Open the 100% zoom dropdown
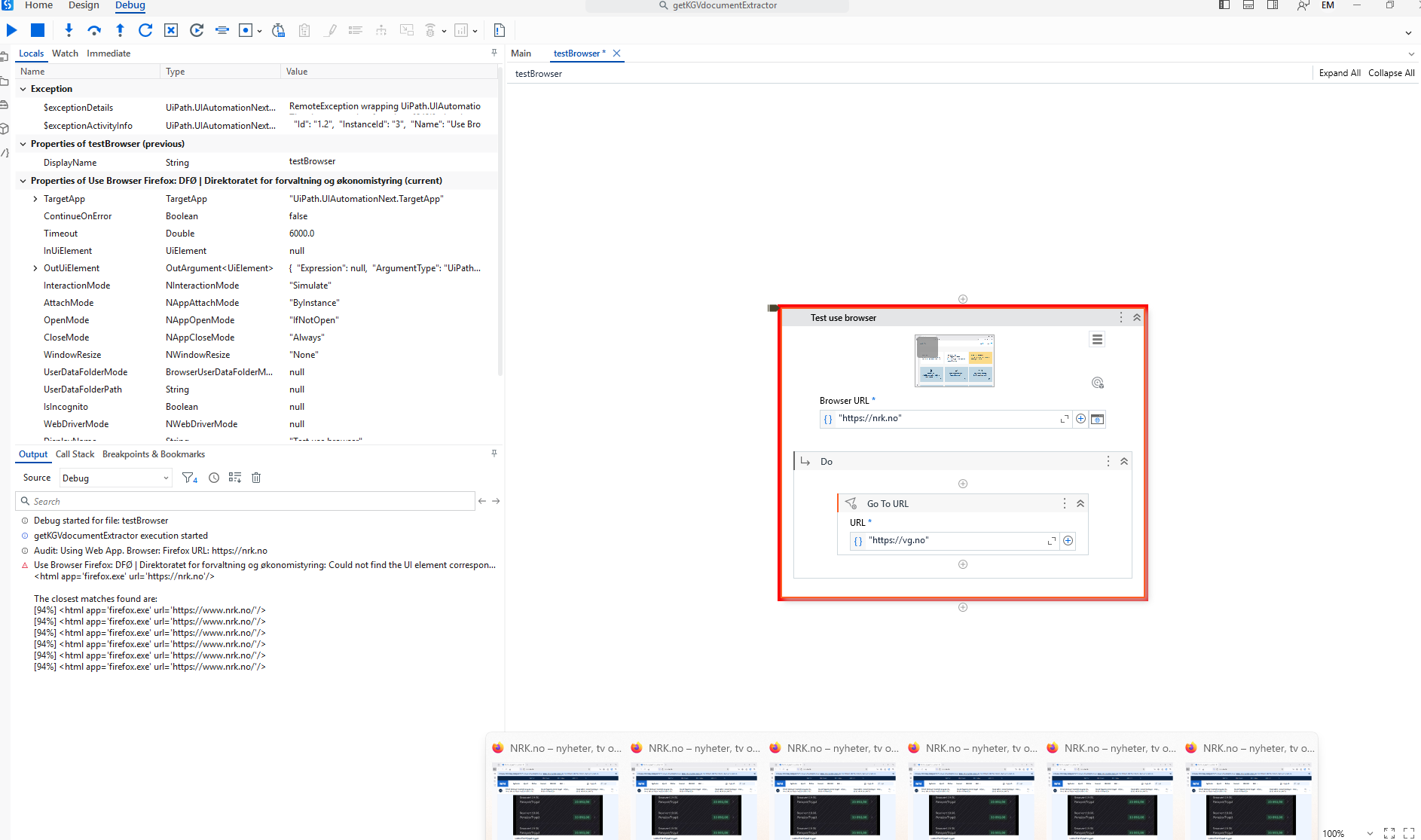 tap(1370, 833)
